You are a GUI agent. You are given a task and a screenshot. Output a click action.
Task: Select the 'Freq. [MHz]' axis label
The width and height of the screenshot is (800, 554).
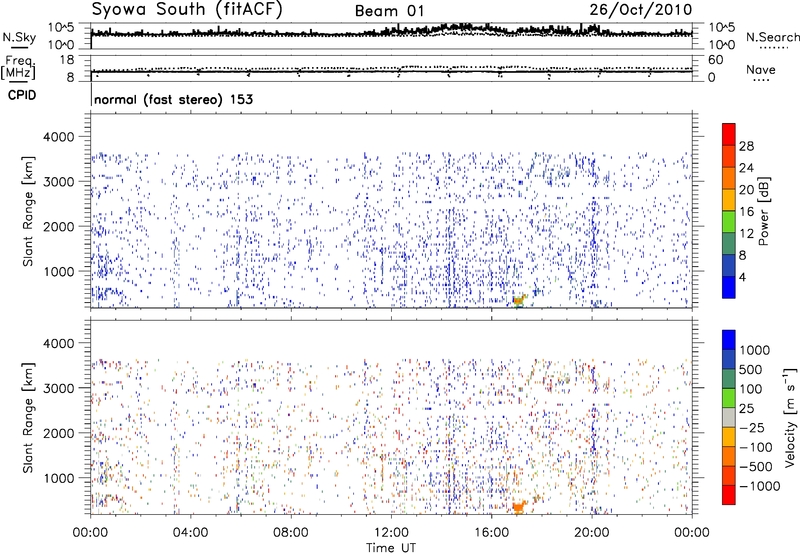tap(19, 68)
